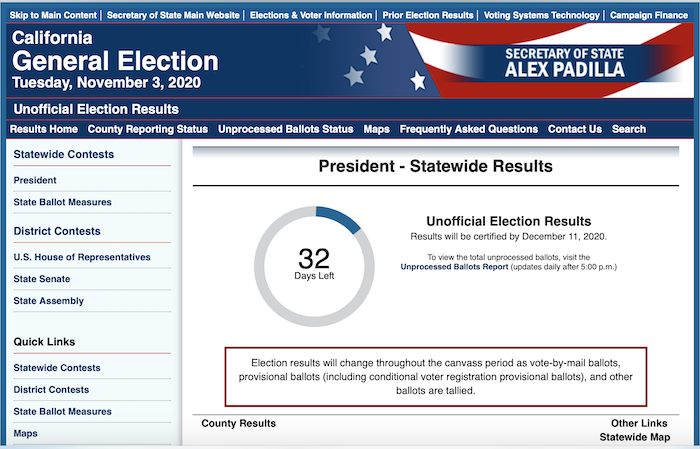Open Quick Links State Ballot Measures
700x449 pixels.
pyautogui.click(x=62, y=412)
